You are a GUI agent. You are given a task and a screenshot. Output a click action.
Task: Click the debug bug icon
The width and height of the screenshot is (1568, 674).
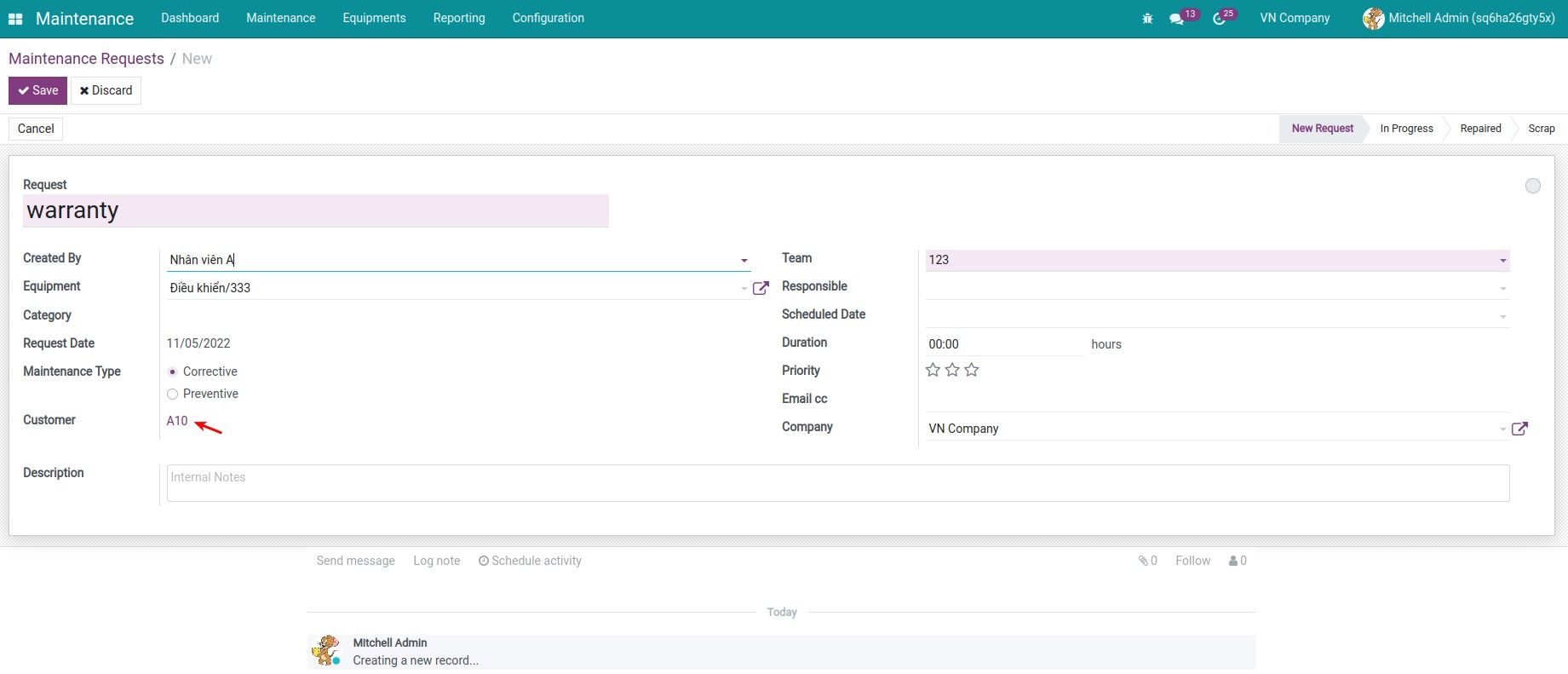coord(1147,19)
